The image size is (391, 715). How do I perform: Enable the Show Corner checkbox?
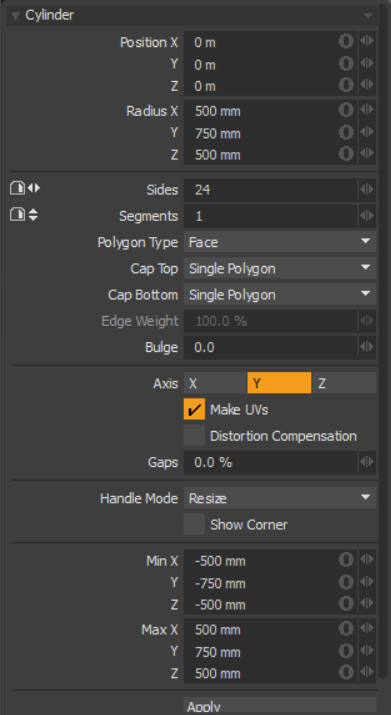coord(194,524)
